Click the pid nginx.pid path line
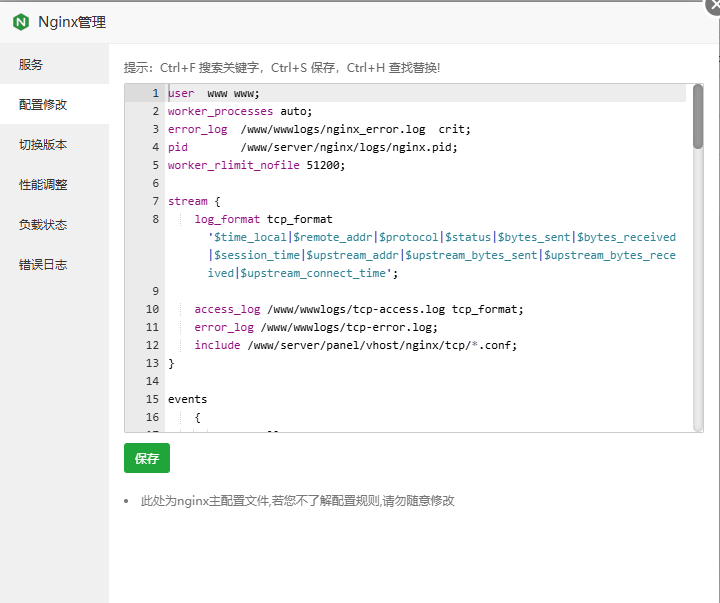720x603 pixels. pyautogui.click(x=313, y=147)
